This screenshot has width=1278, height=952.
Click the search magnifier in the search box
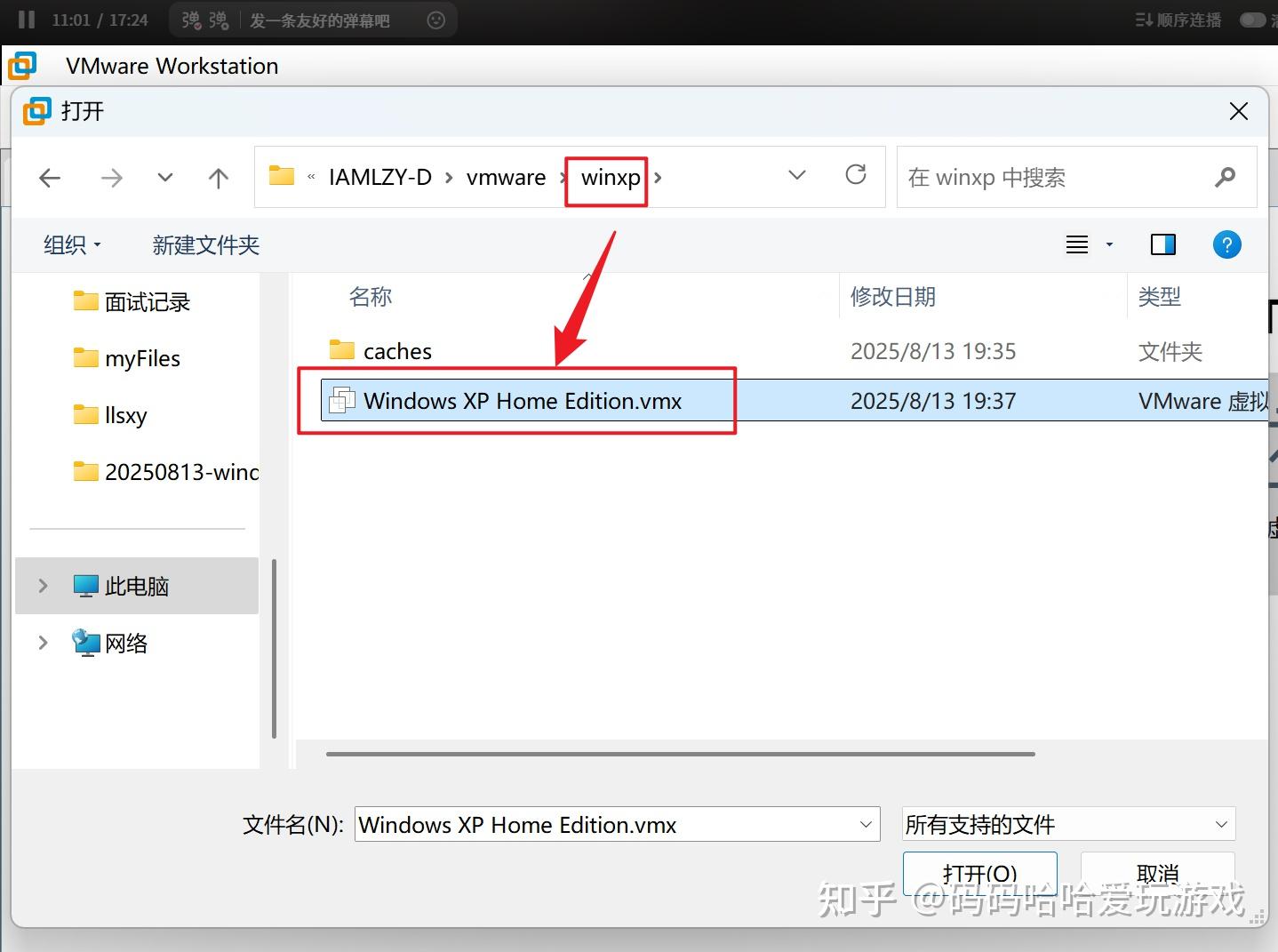1226,177
